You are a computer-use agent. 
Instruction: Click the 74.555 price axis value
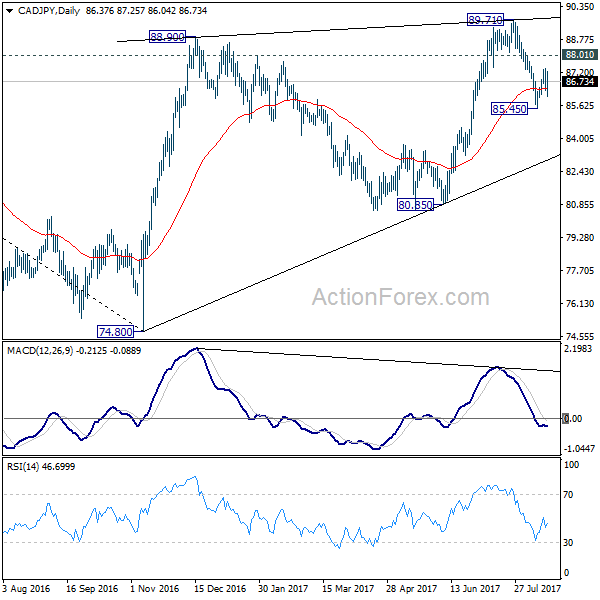(x=580, y=337)
